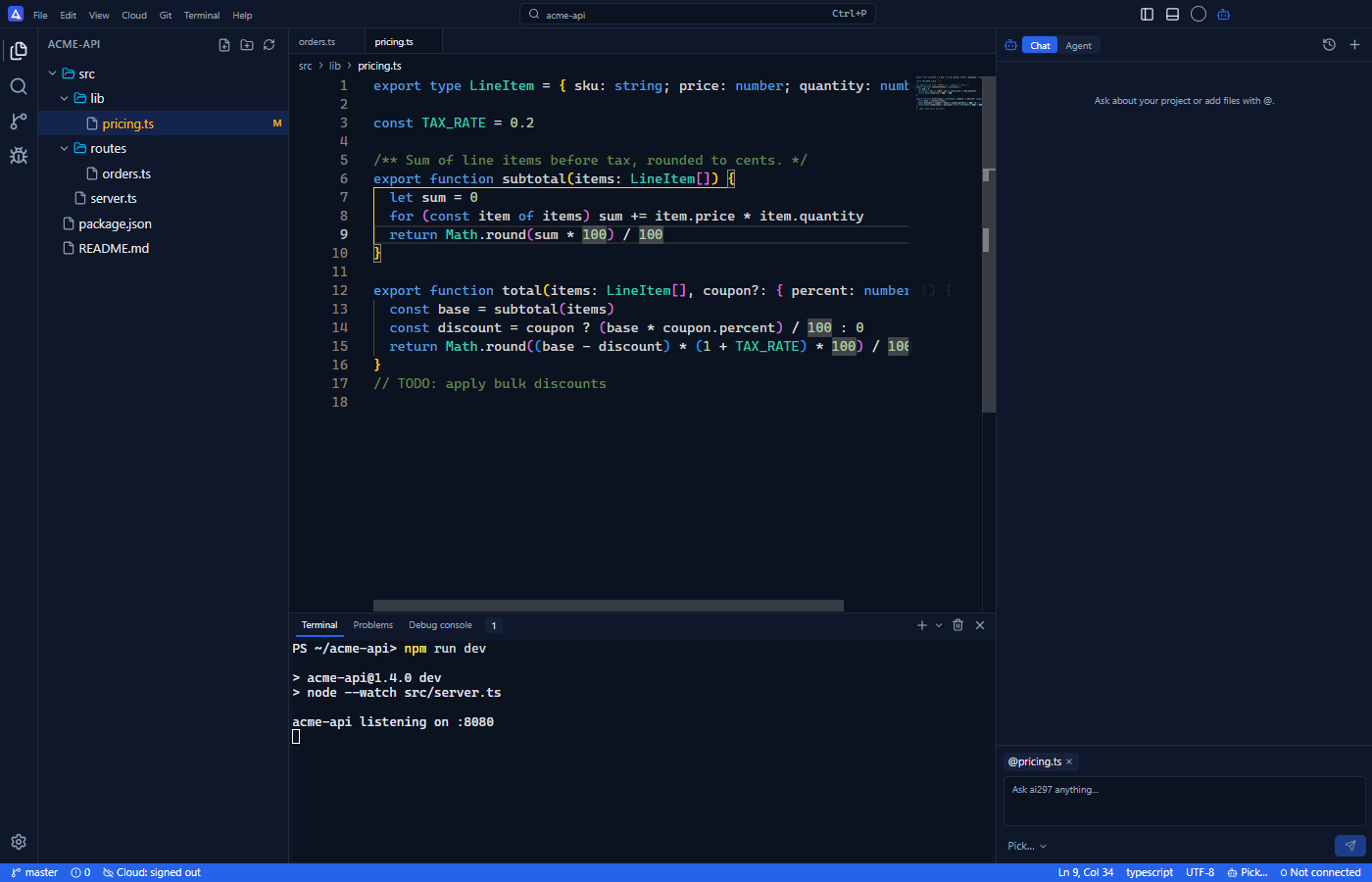Toggle the AI assistant panel robot button
This screenshot has width=1372, height=882.
[x=1224, y=14]
